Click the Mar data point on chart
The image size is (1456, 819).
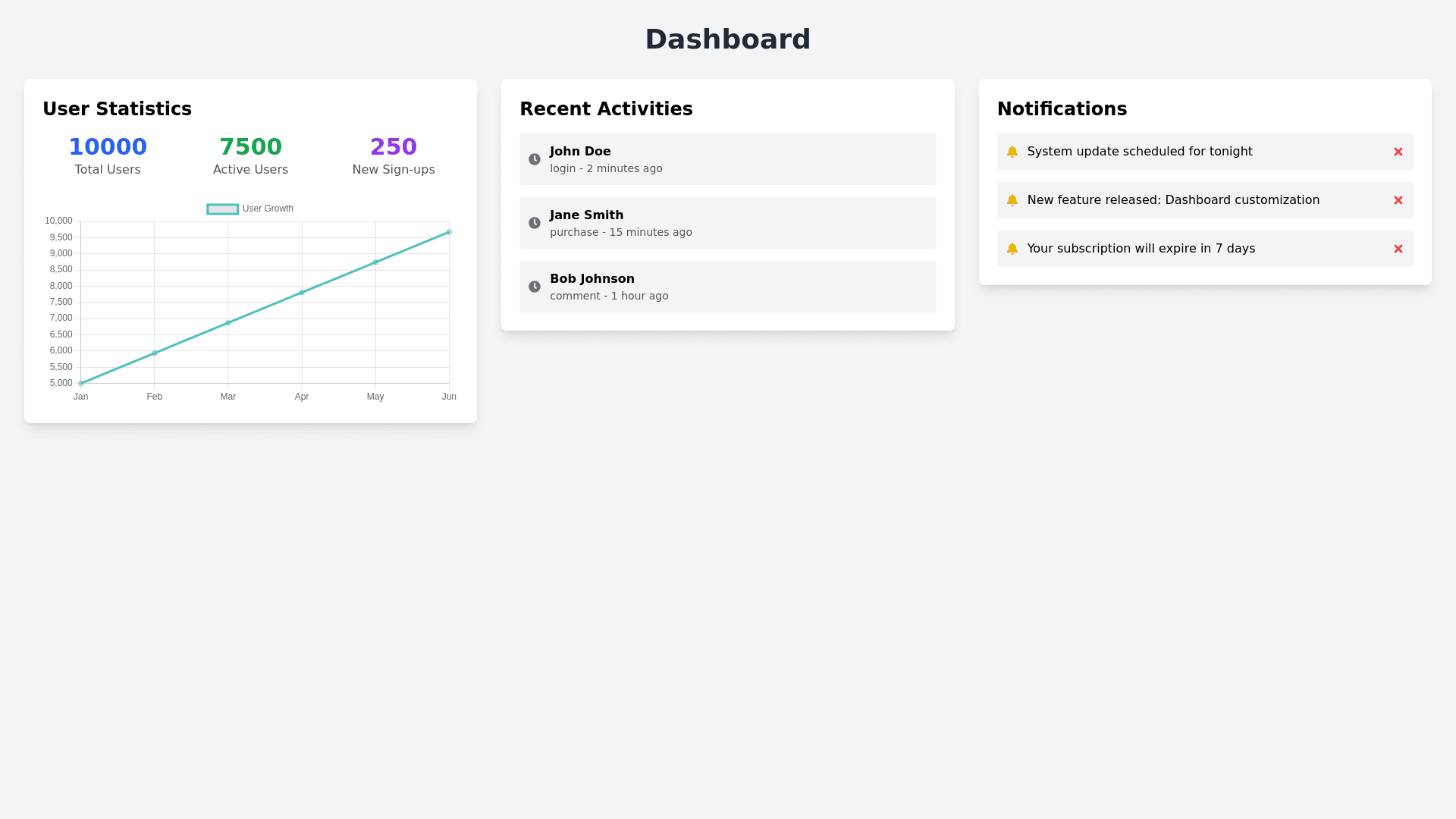(x=228, y=323)
